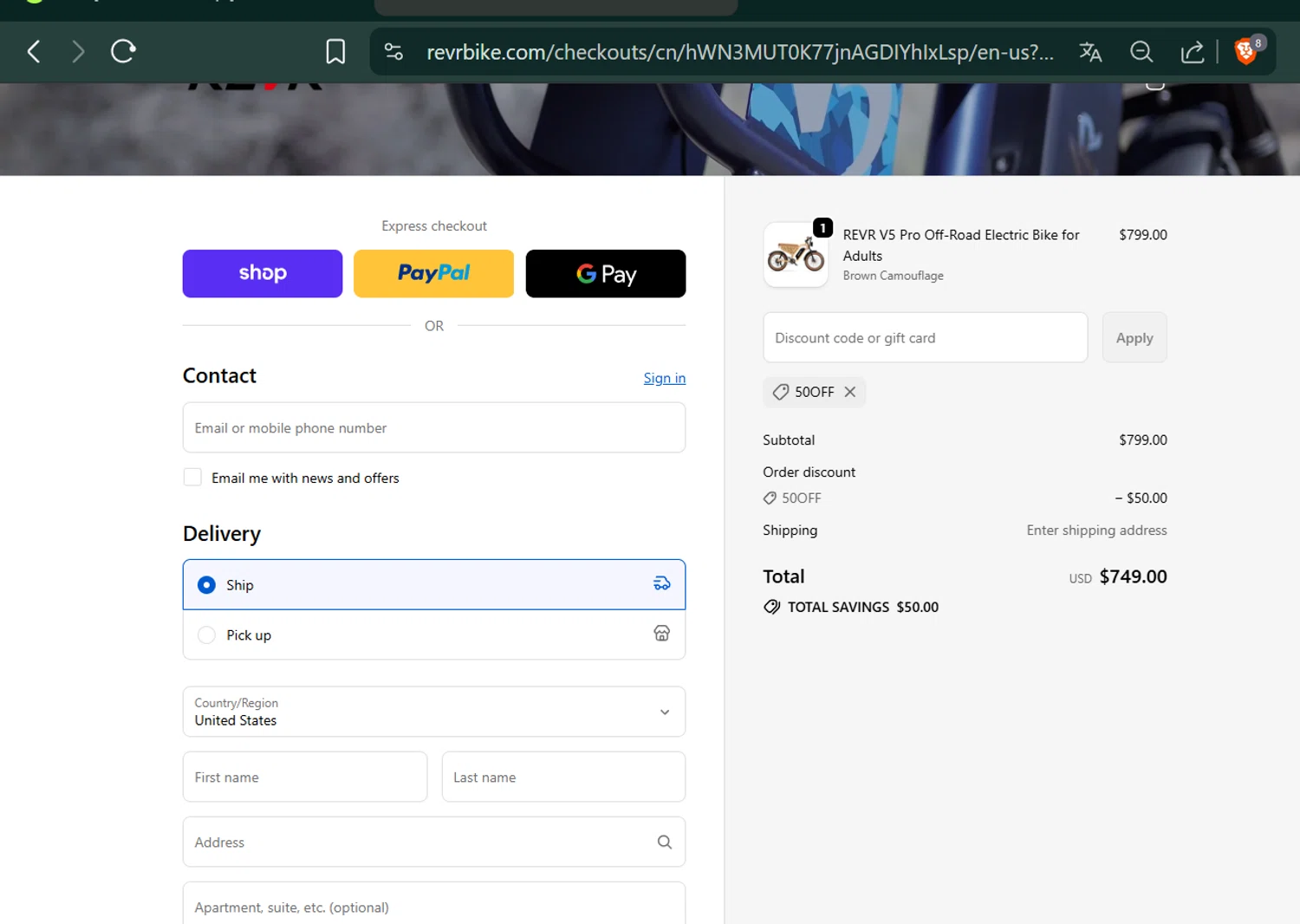The image size is (1300, 924).
Task: Click the Express checkout label
Action: pyautogui.click(x=434, y=225)
